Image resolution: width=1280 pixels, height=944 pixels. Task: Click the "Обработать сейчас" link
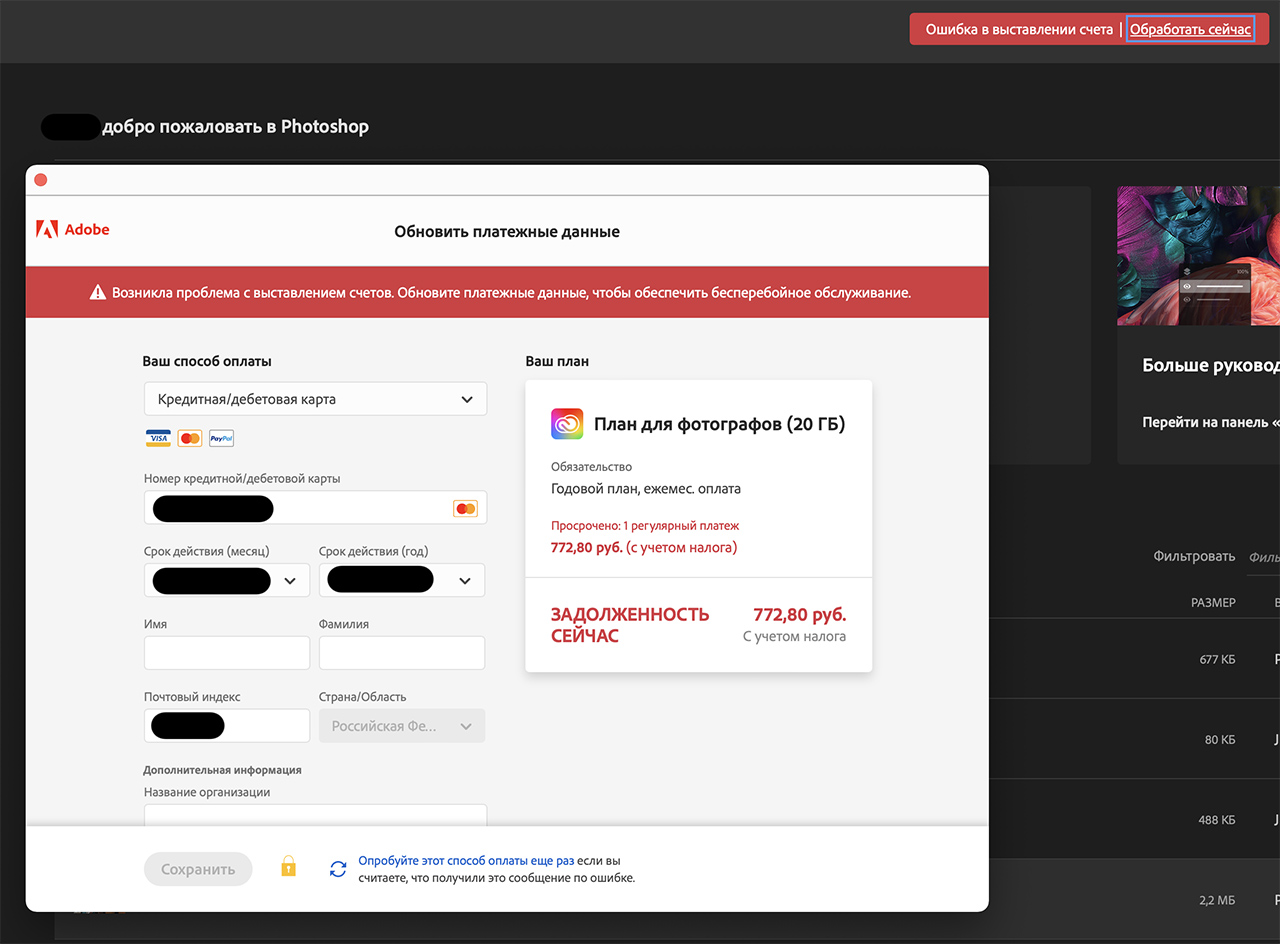coord(1190,30)
